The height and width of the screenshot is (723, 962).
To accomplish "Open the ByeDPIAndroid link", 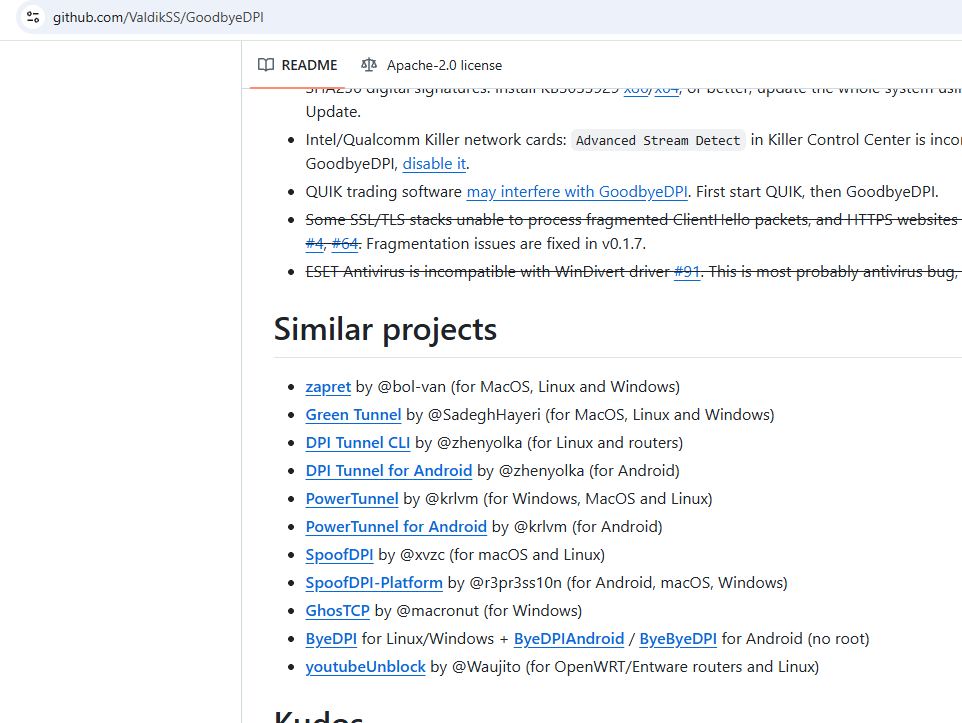I will [x=569, y=639].
